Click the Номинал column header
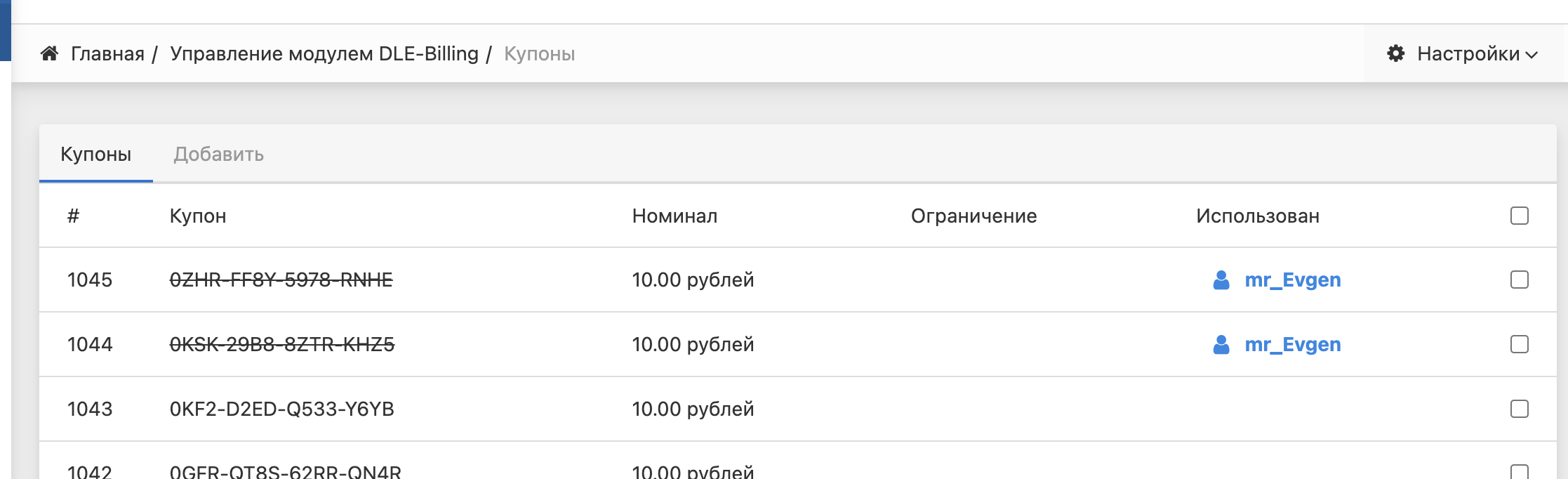Screen dimensions: 1568x479 675,216
